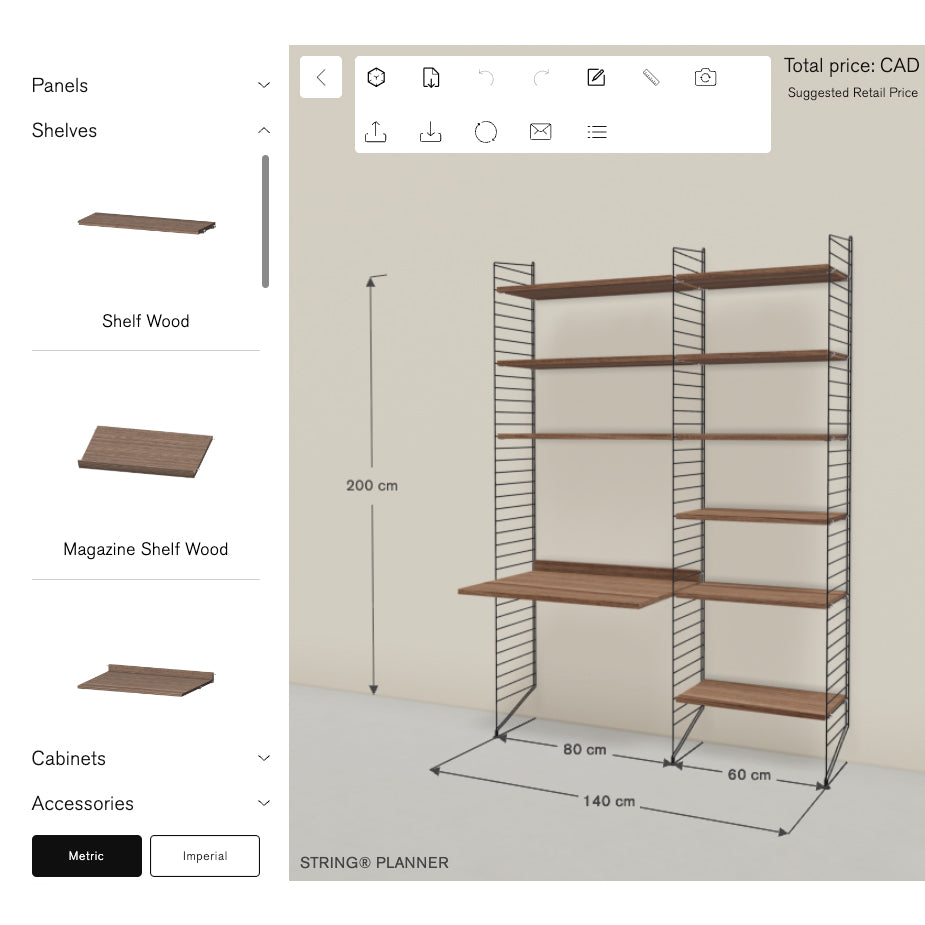Click the edit pencil icon
The image size is (925, 925).
(x=596, y=77)
